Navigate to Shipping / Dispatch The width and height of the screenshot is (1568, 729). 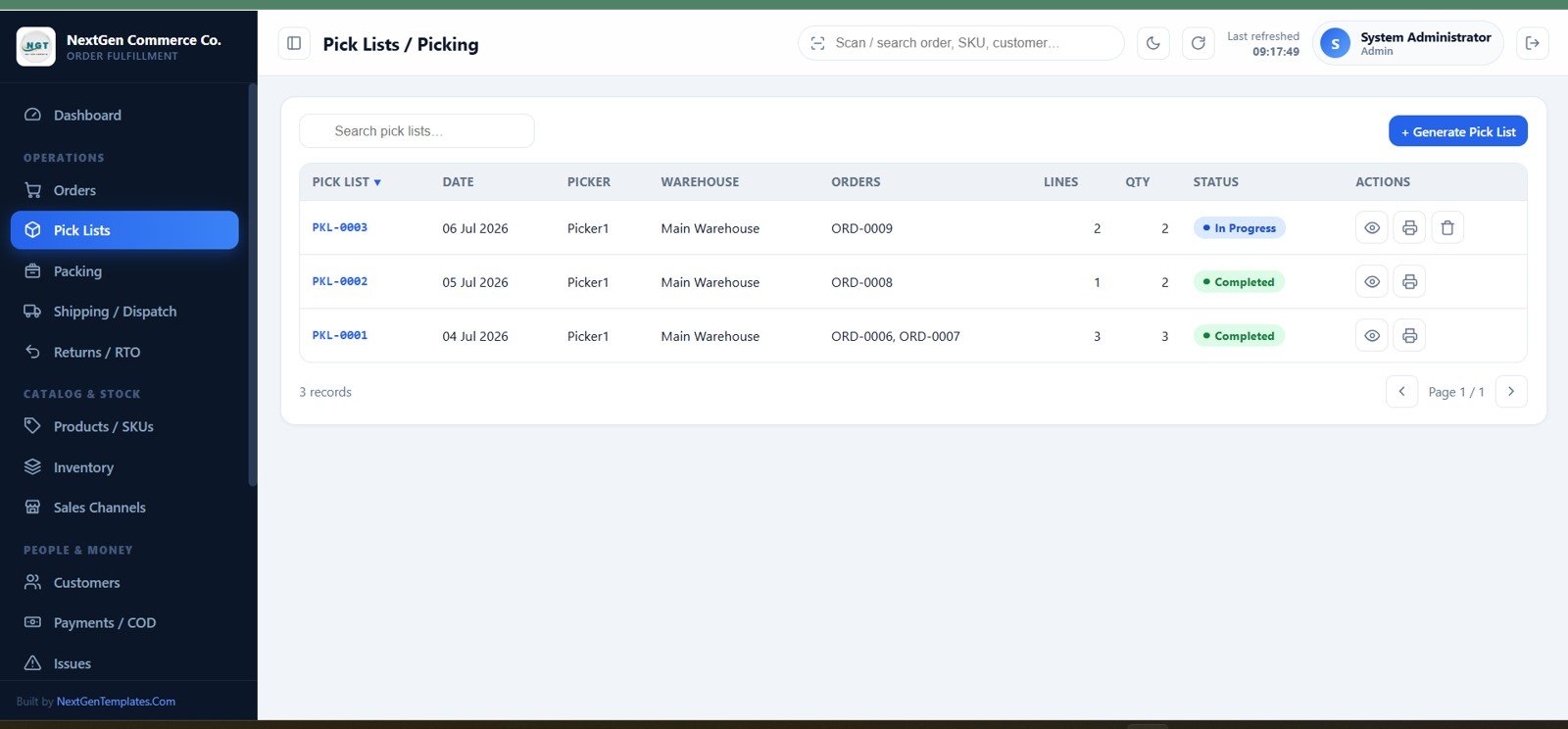tap(124, 312)
